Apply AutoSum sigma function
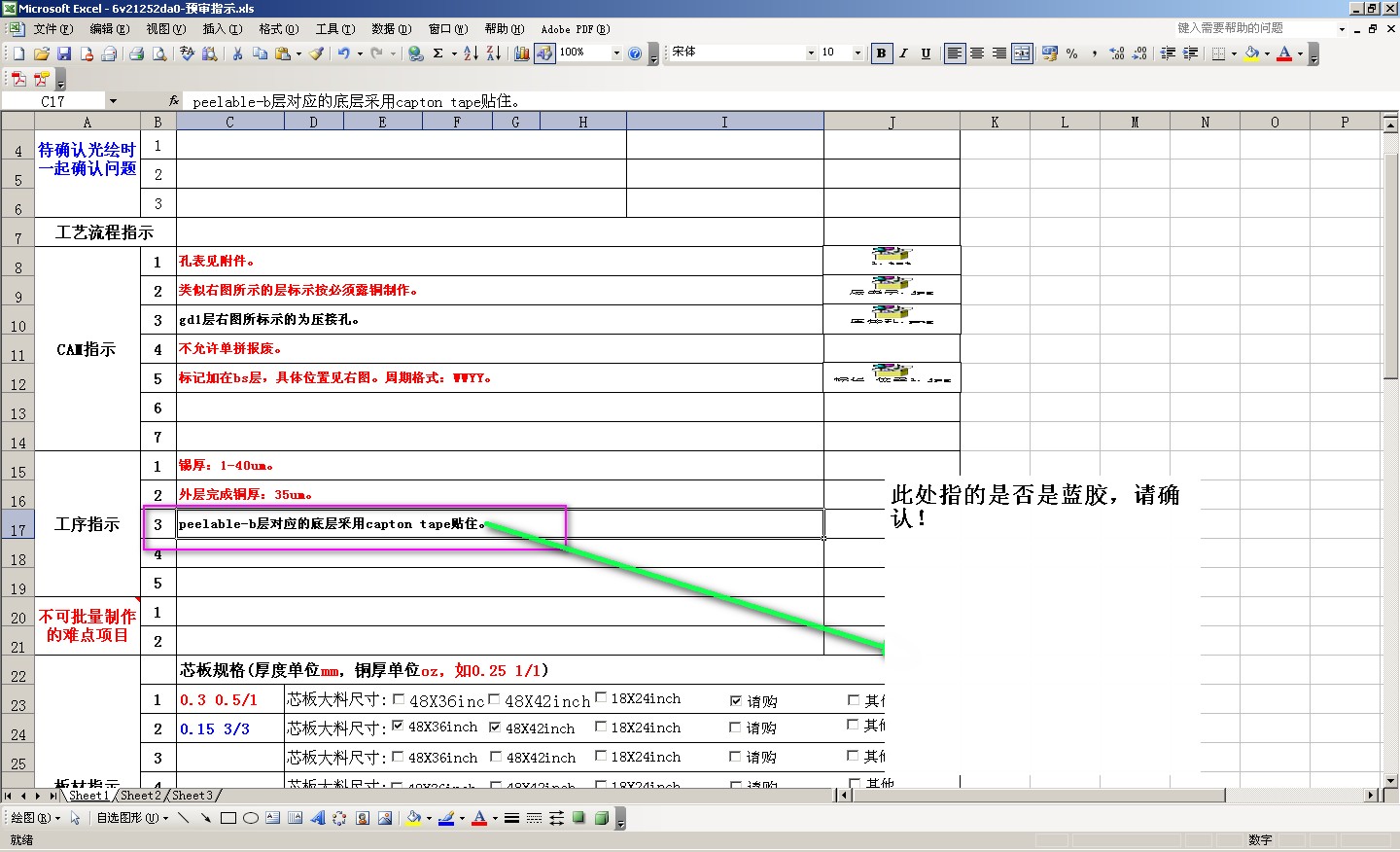The image size is (1400, 852). (438, 53)
